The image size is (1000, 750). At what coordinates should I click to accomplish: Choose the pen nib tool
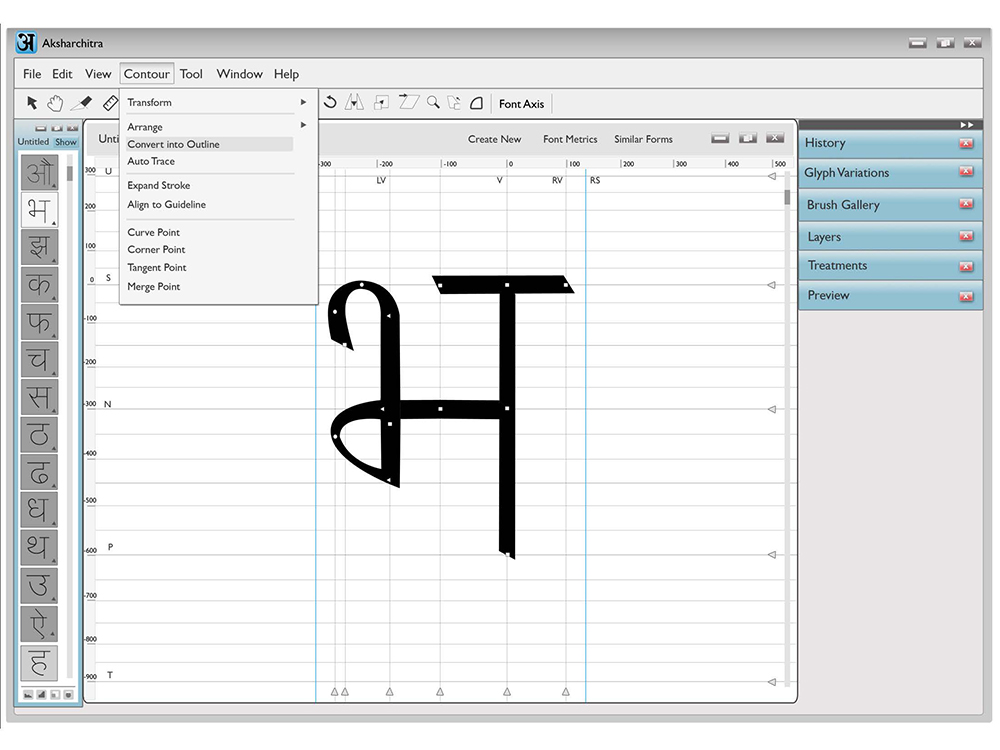[83, 103]
